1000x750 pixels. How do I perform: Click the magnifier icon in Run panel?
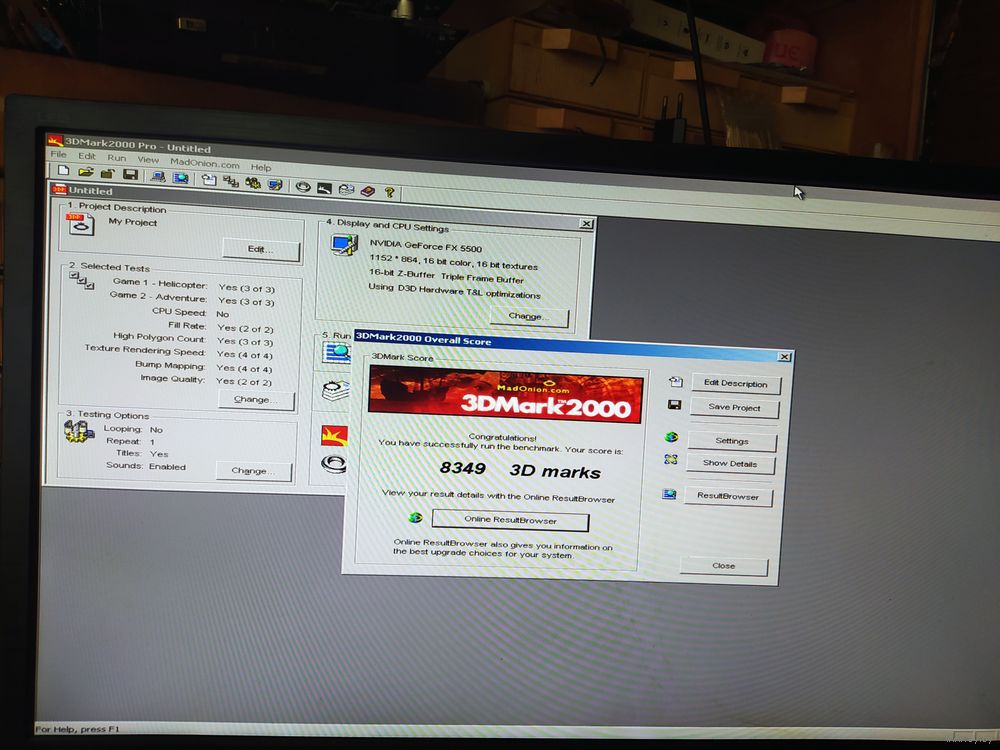pos(336,351)
